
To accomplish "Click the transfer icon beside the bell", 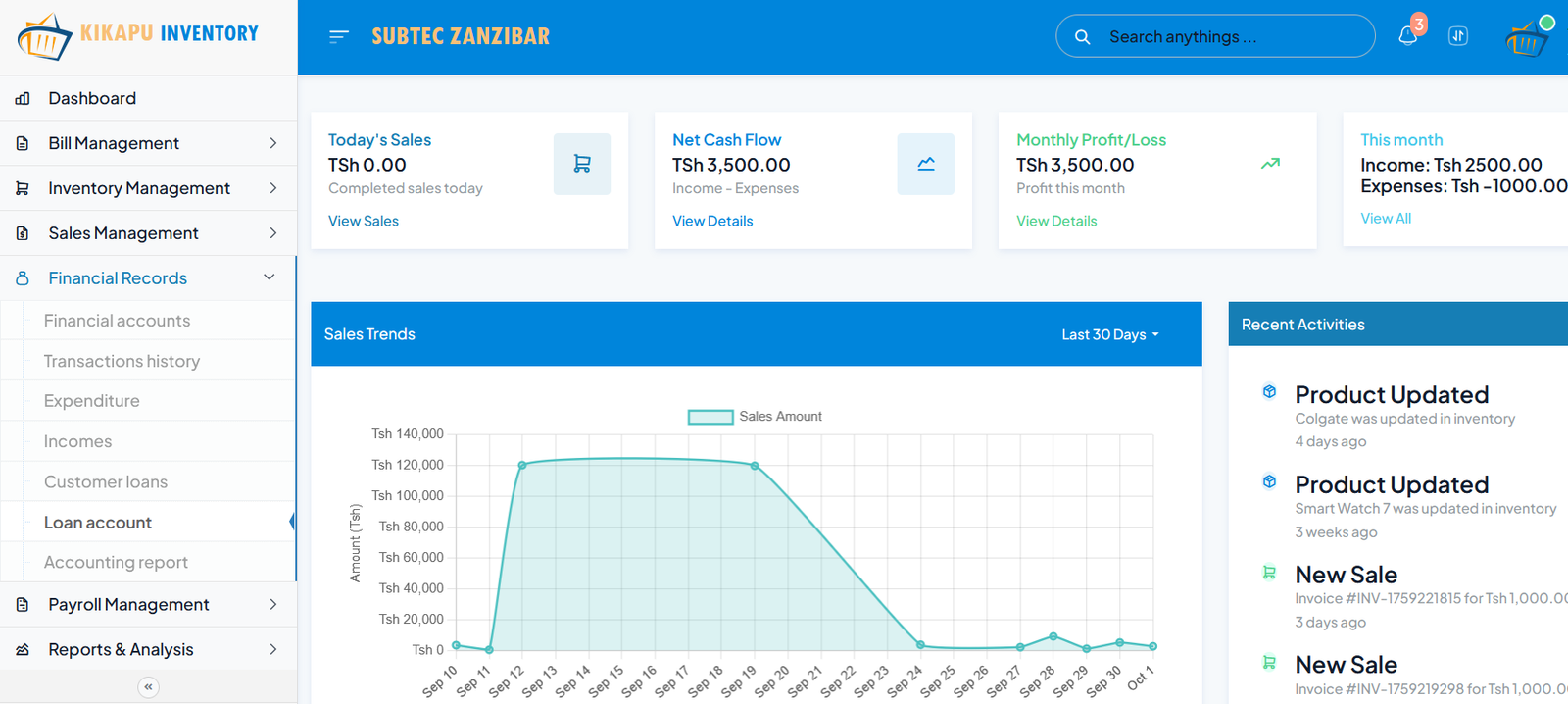I will coord(1458,36).
